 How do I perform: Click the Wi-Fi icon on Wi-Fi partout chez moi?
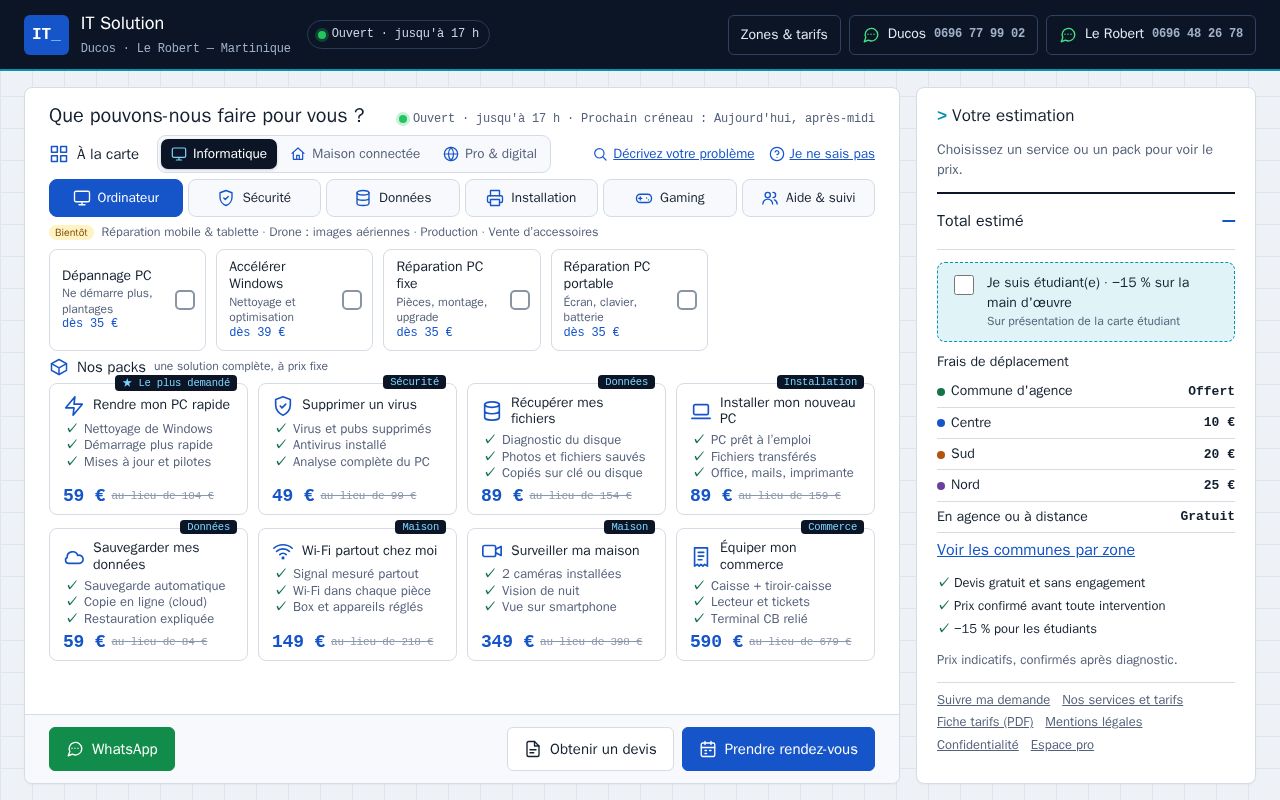pos(283,551)
